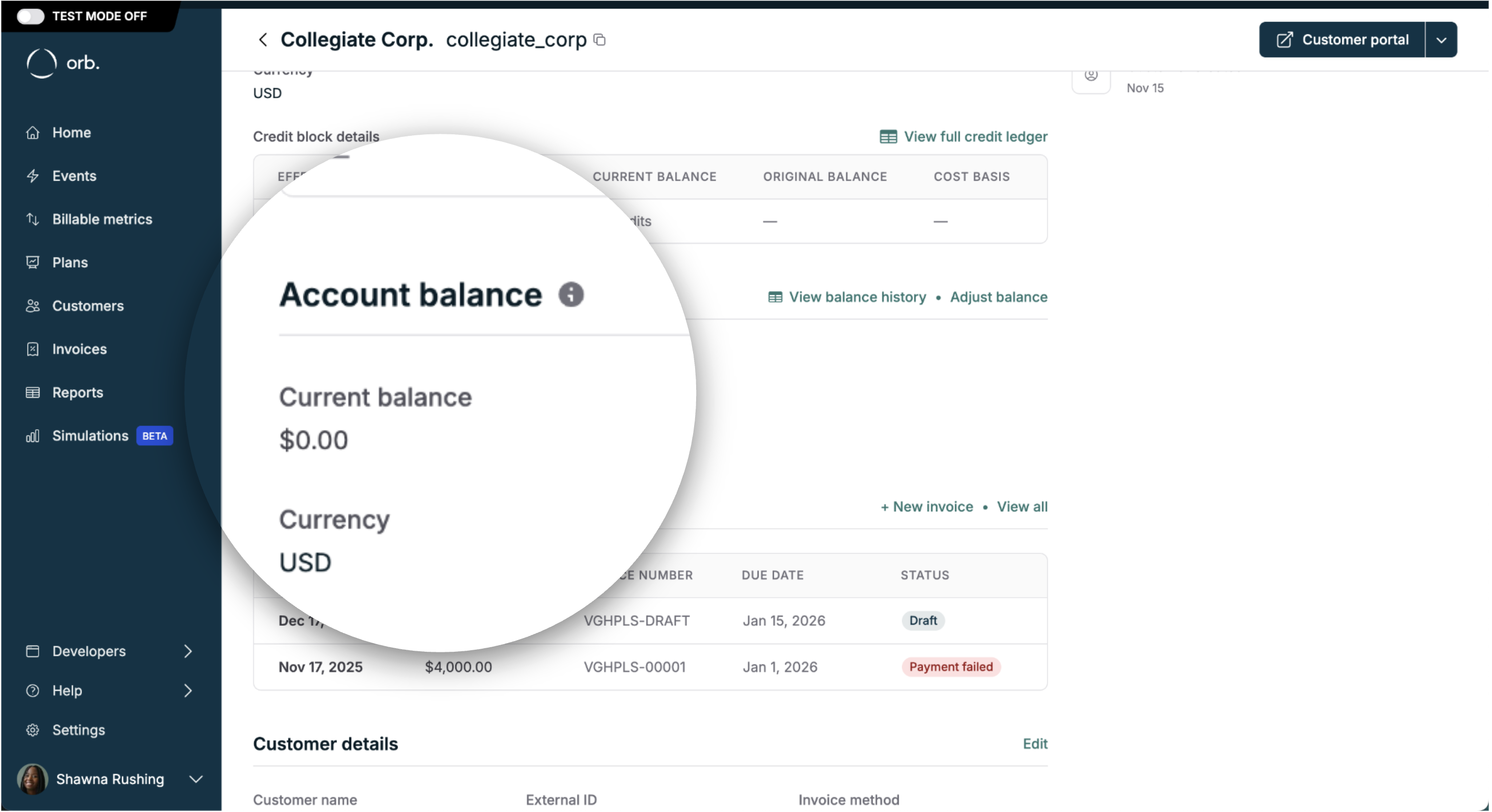
Task: Copy the collegiate_corp customer ID
Action: [x=599, y=39]
